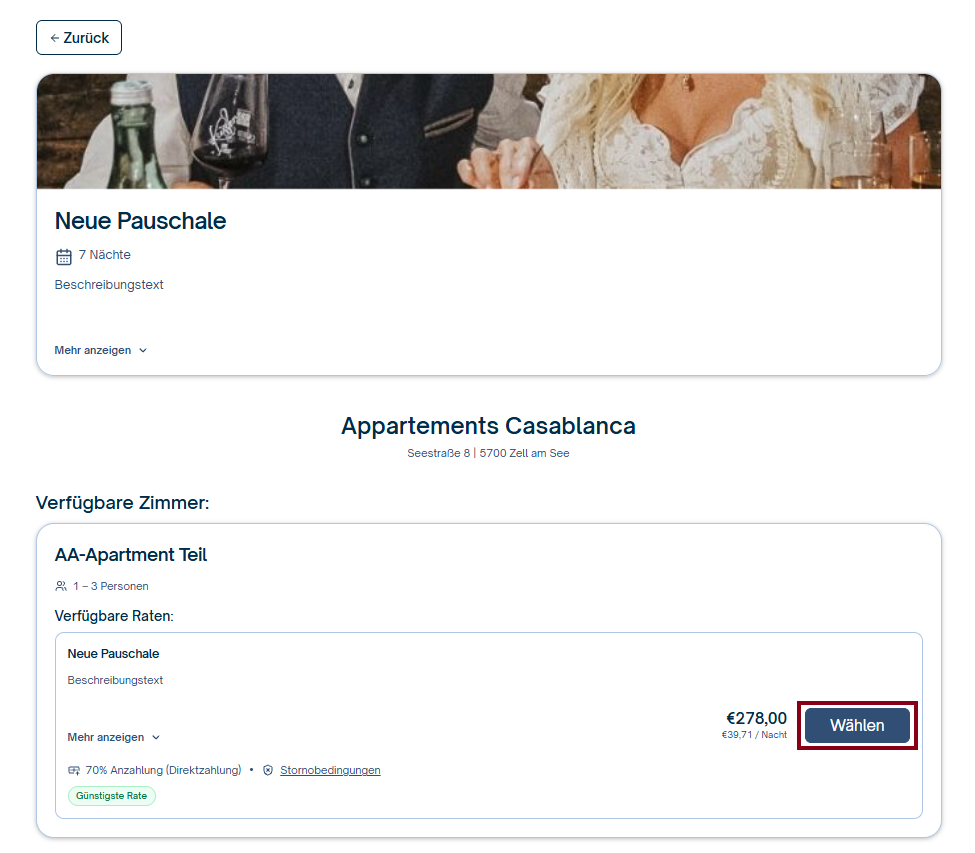The height and width of the screenshot is (853, 975).
Task: Click the payment icon beside 70% Anzahlung
Action: pos(74,770)
